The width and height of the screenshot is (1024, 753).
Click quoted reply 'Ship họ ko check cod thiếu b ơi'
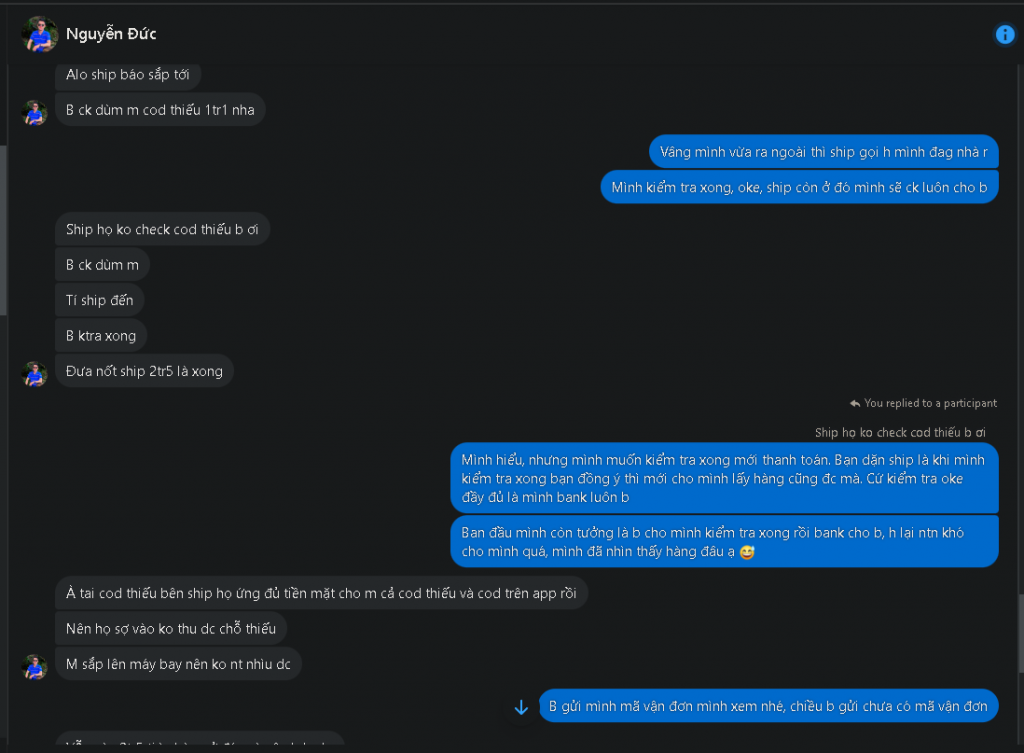tap(900, 432)
